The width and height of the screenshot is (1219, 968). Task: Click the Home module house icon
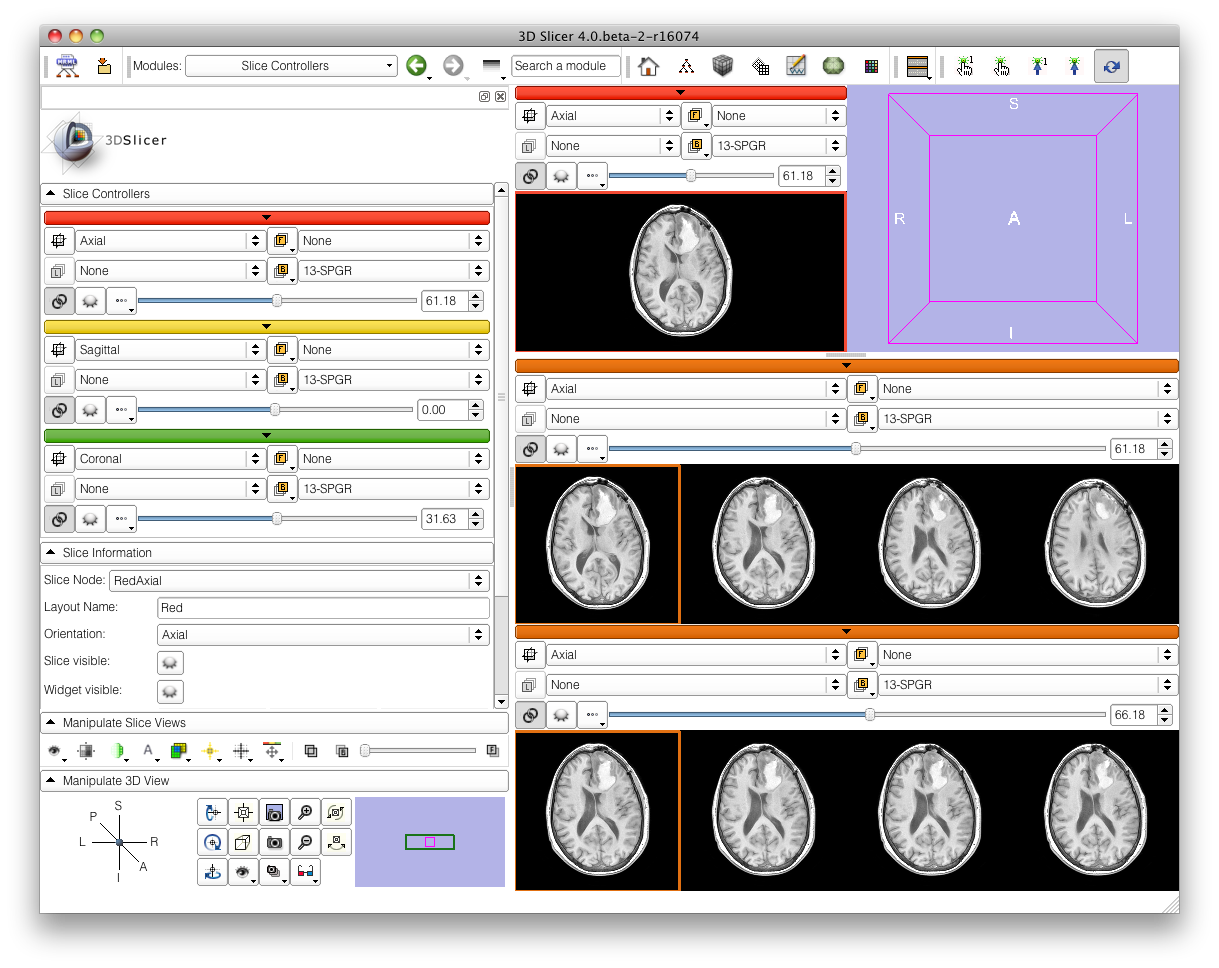(x=649, y=66)
